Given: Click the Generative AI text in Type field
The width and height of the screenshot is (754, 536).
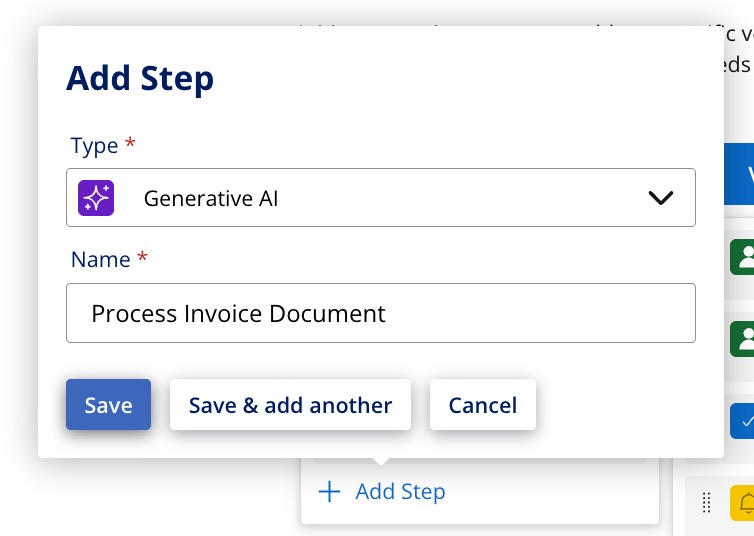Looking at the screenshot, I should (211, 198).
